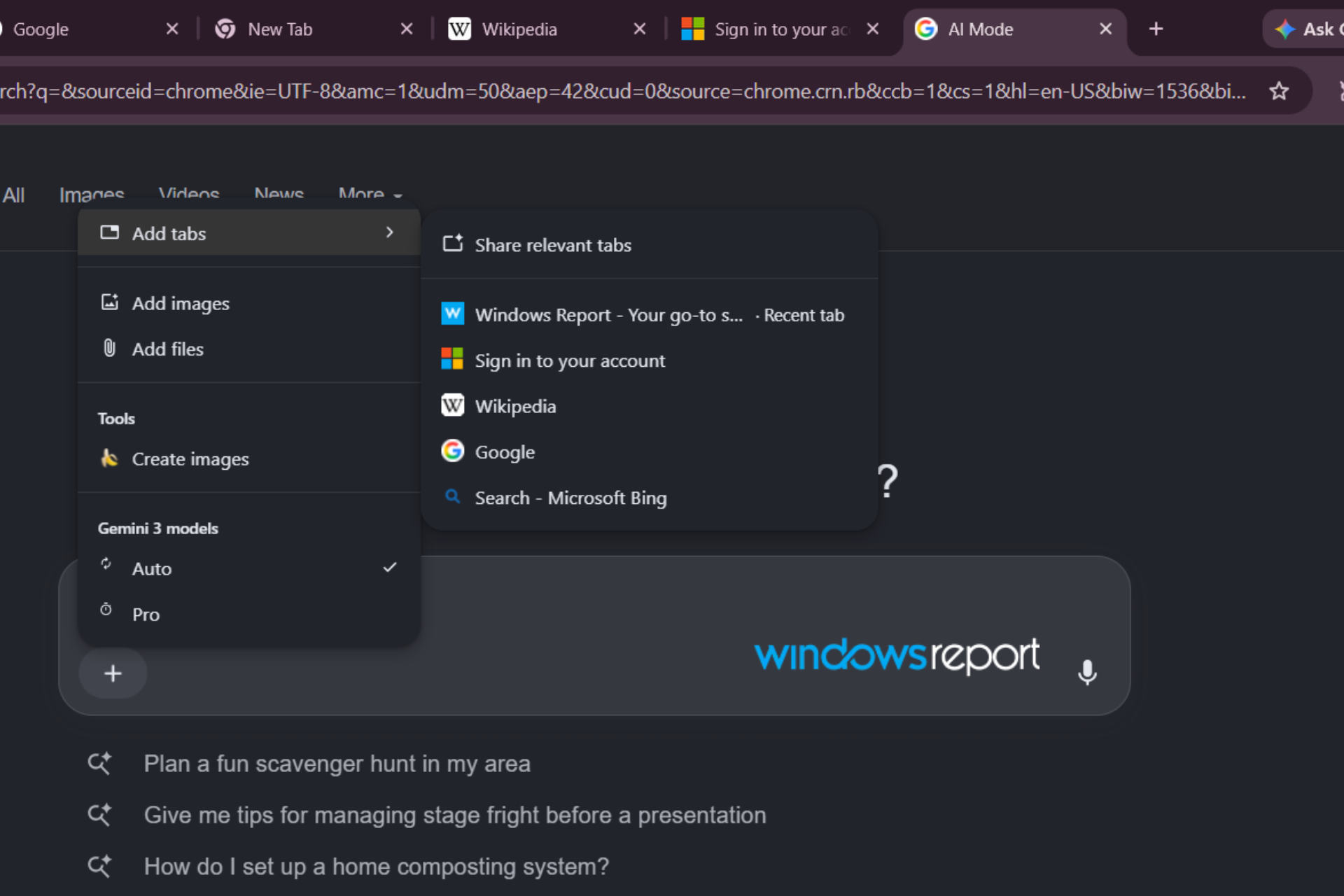Image resolution: width=1344 pixels, height=896 pixels.
Task: Add the Search - Microsoft Bing tab
Action: (x=650, y=498)
